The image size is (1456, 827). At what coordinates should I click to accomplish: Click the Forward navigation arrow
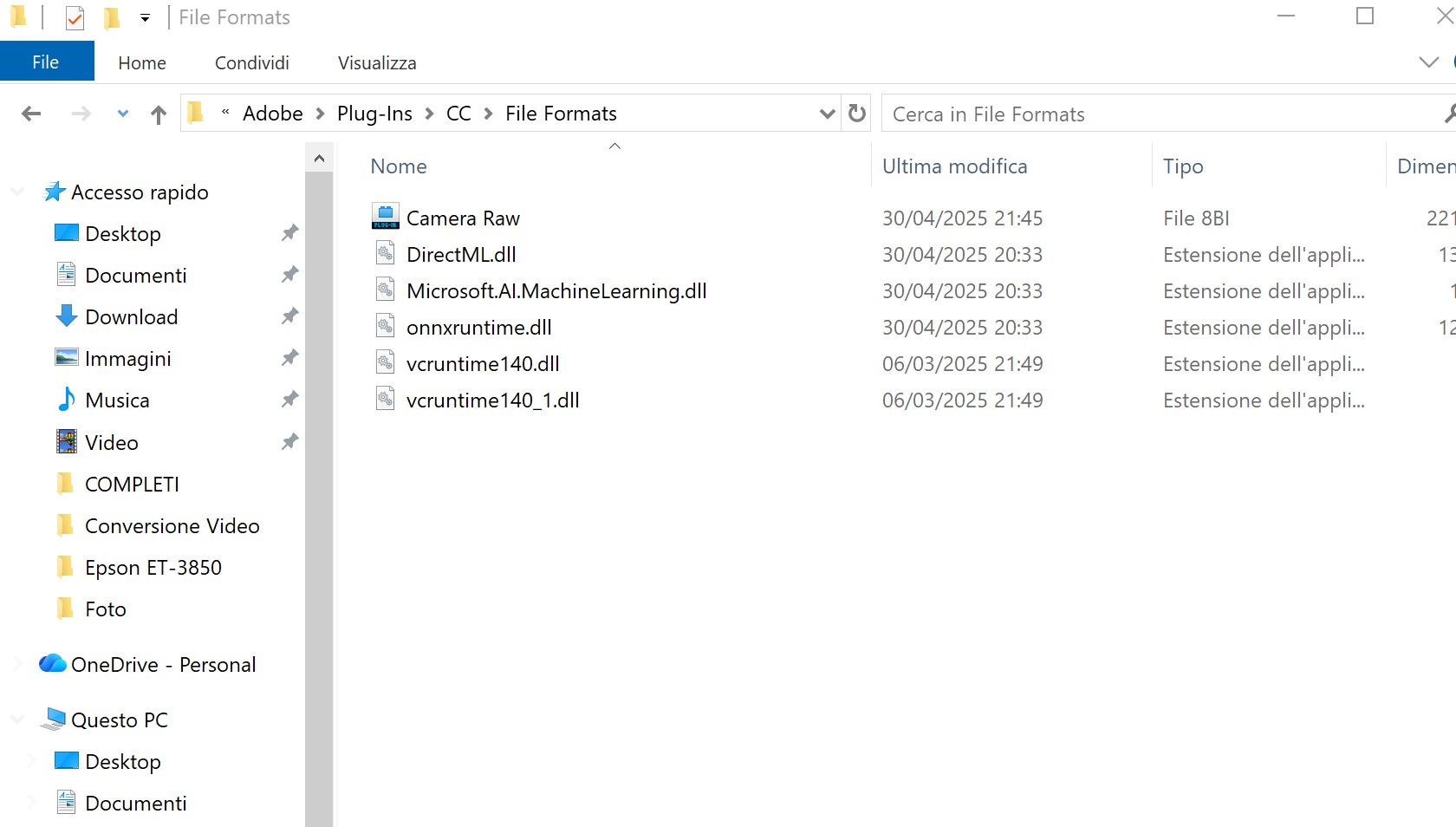pos(81,114)
